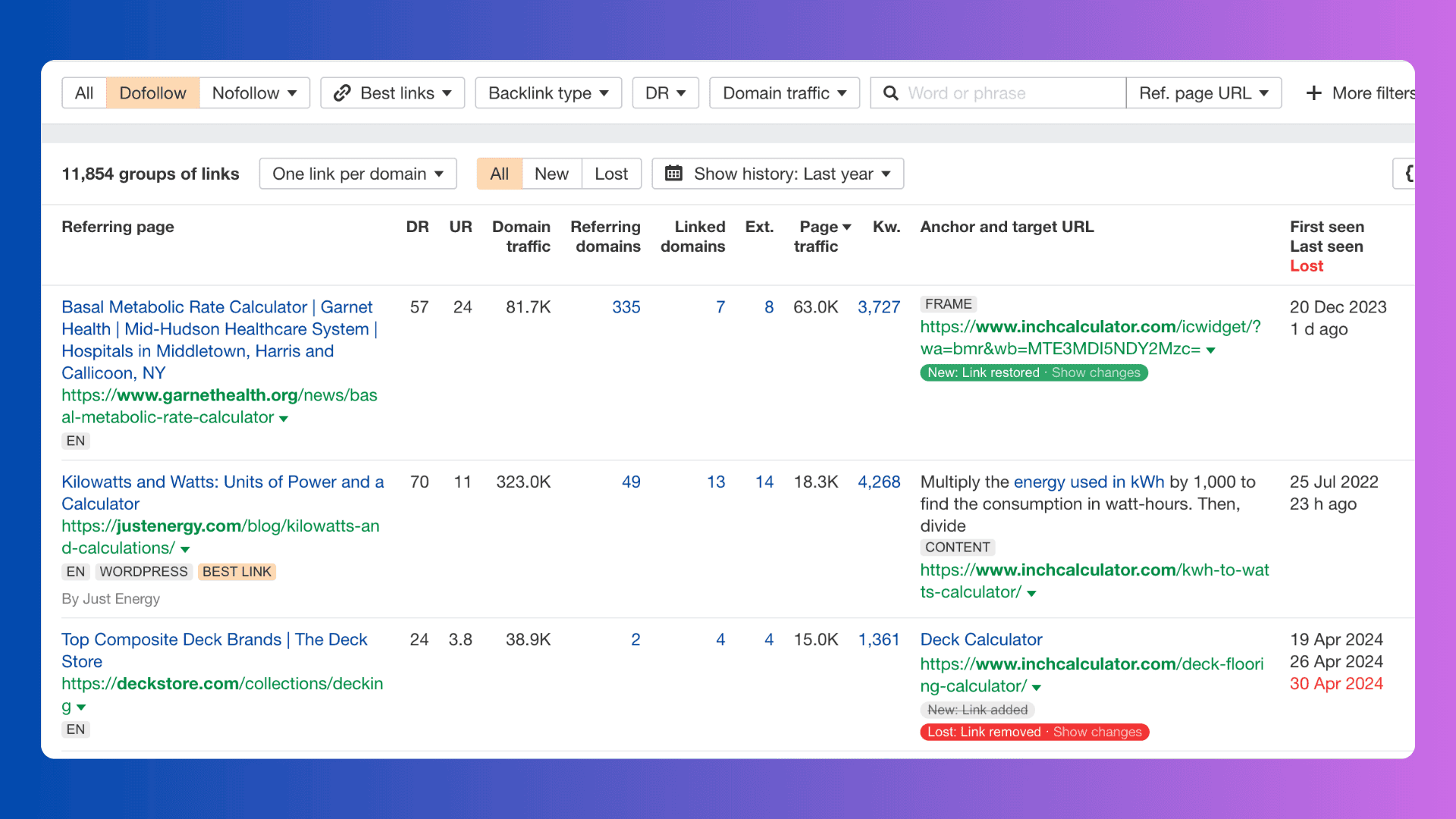Open the deckstore.com collections URL
The image size is (1456, 819).
click(x=222, y=695)
